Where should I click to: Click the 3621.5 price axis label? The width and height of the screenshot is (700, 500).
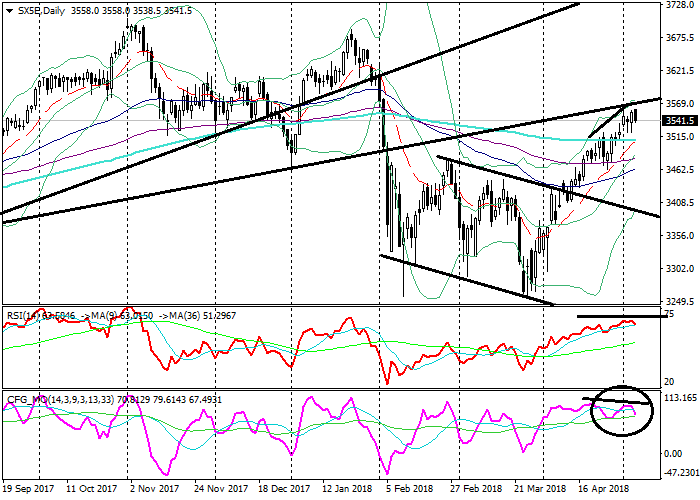pyautogui.click(x=680, y=71)
